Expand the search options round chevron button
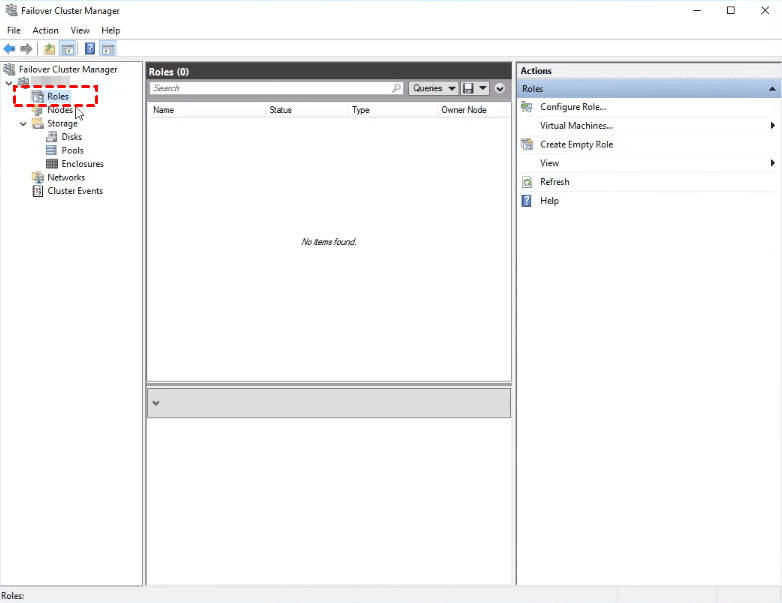The height and width of the screenshot is (603, 782). (500, 88)
